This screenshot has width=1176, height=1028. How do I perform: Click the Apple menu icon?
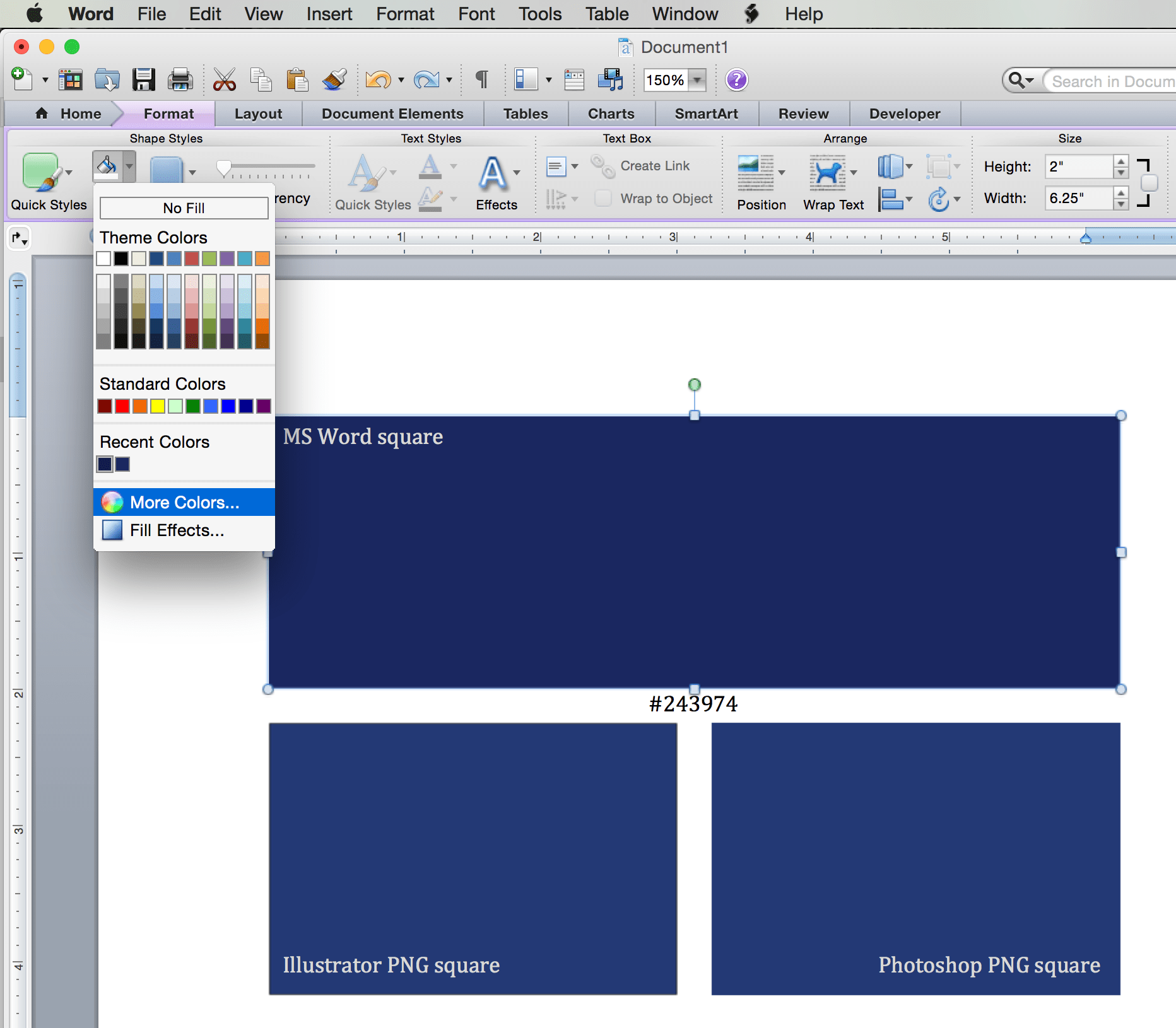pyautogui.click(x=35, y=14)
